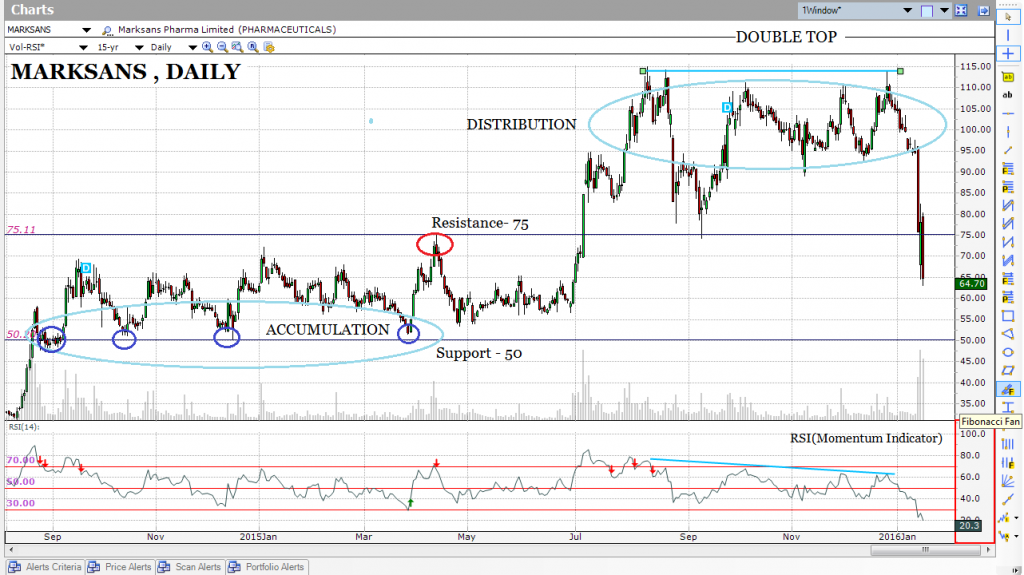Click the green handle at double top line end
Screen dimensions: 1024x575
click(x=901, y=71)
